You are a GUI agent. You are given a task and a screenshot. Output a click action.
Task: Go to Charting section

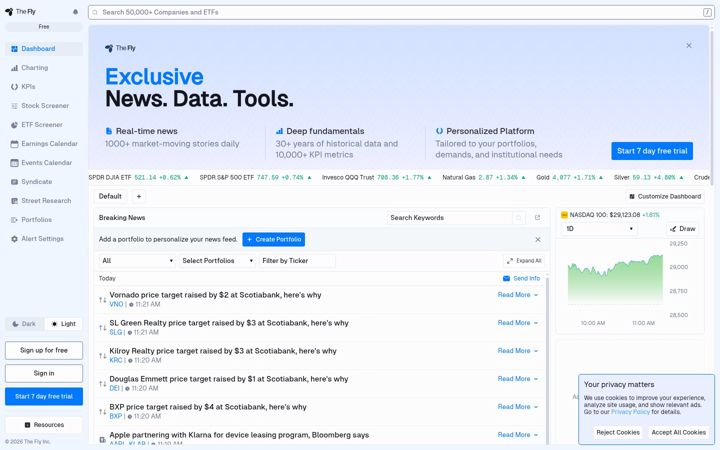pos(44,68)
